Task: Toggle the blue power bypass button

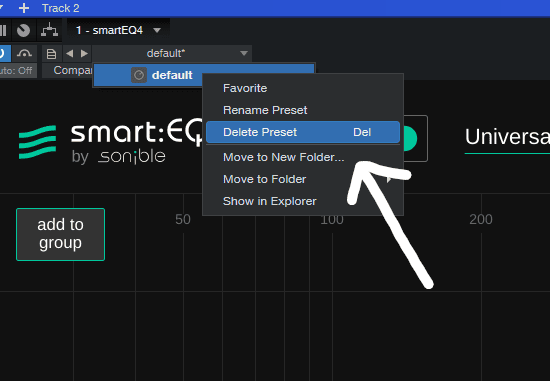Action: pos(4,53)
